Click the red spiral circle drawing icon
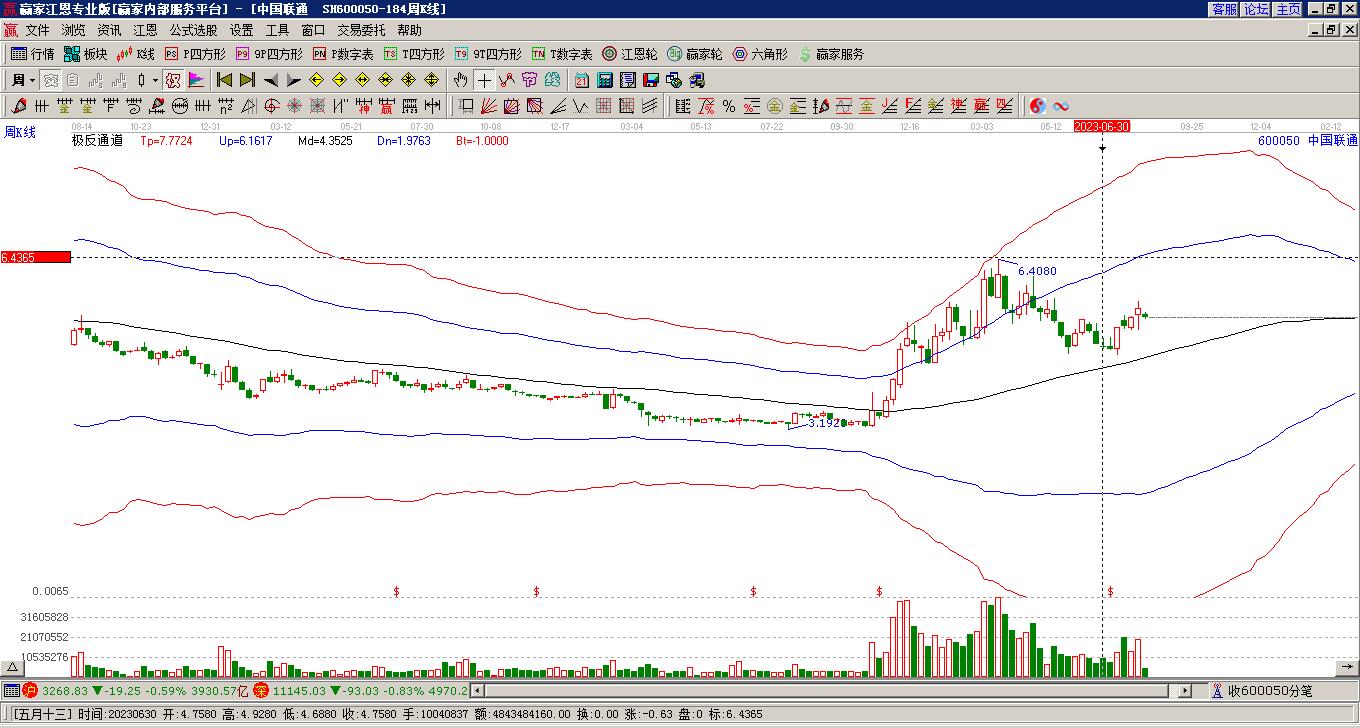This screenshot has width=1360, height=728. (272, 106)
